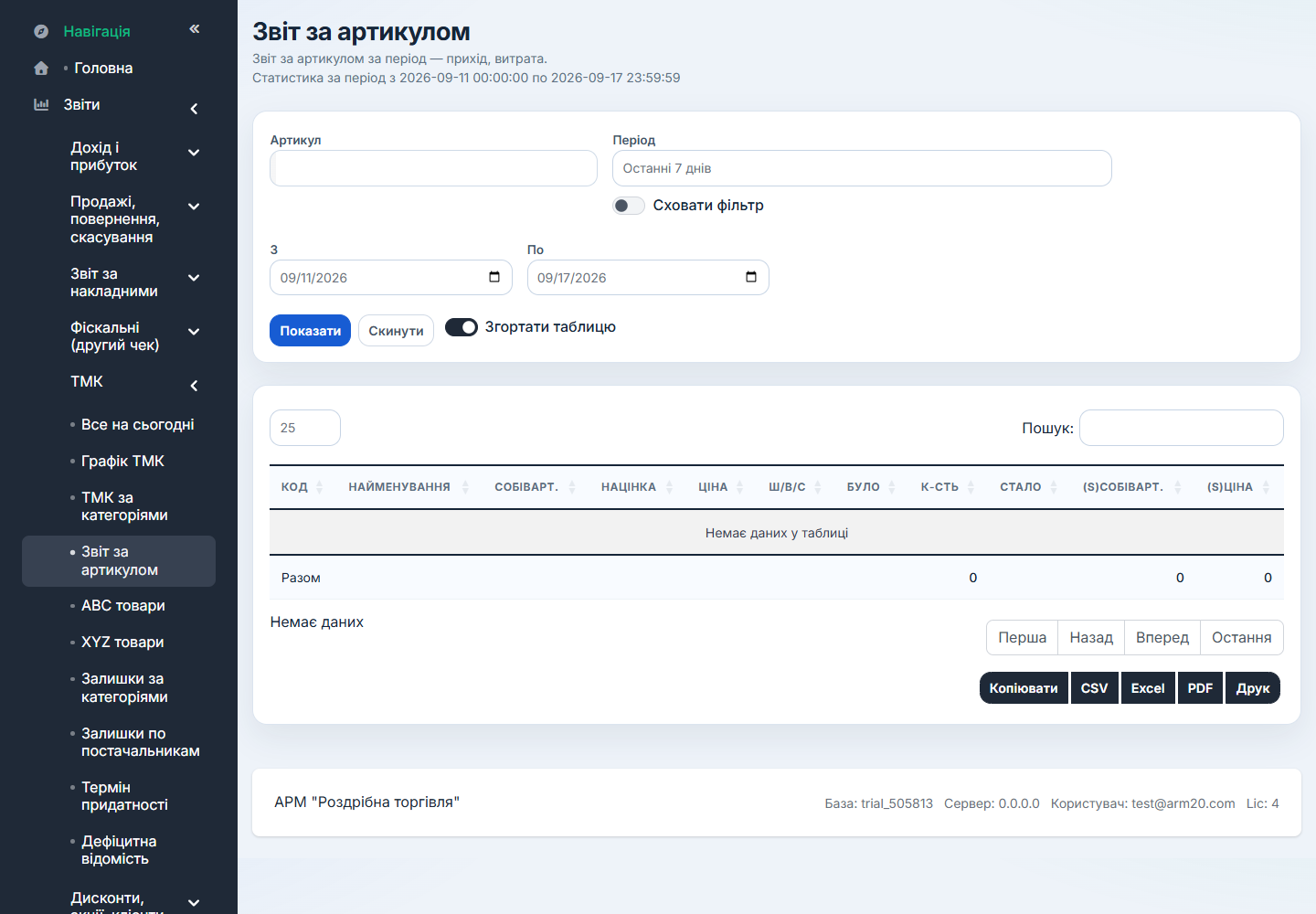Sort table by the КОД column arrows

click(319, 487)
